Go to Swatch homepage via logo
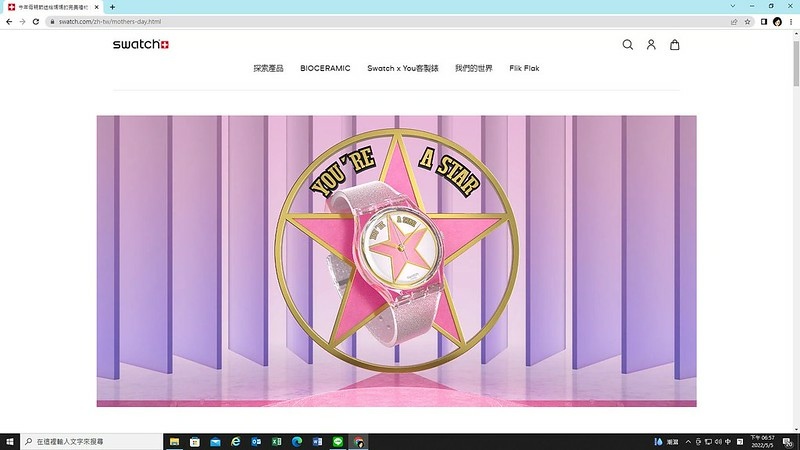Image resolution: width=800 pixels, height=450 pixels. [x=141, y=44]
